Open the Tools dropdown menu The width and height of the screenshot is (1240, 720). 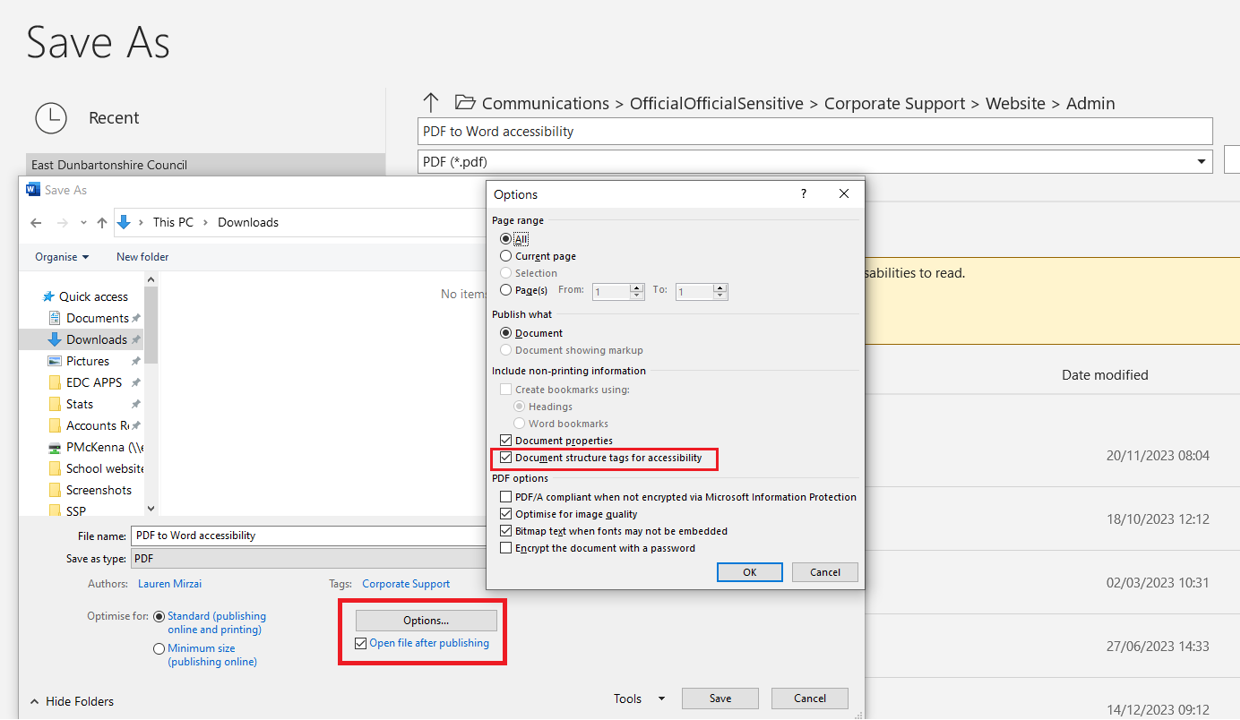click(639, 699)
